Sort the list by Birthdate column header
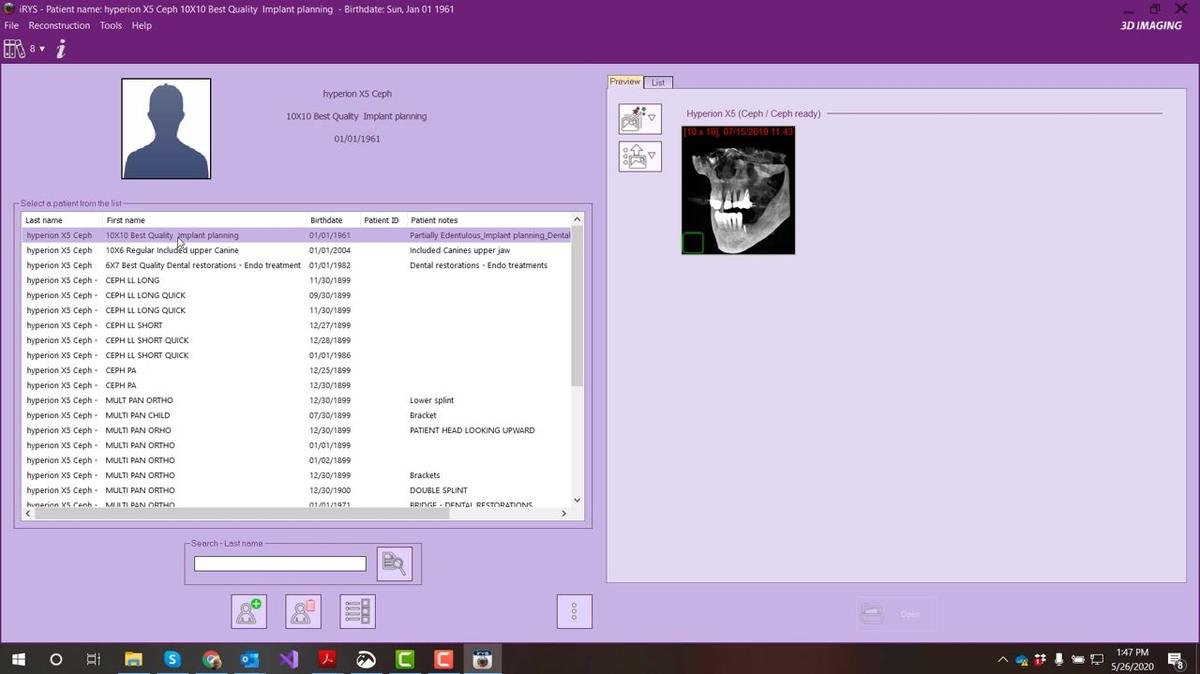Viewport: 1200px width, 674px height. 326,220
